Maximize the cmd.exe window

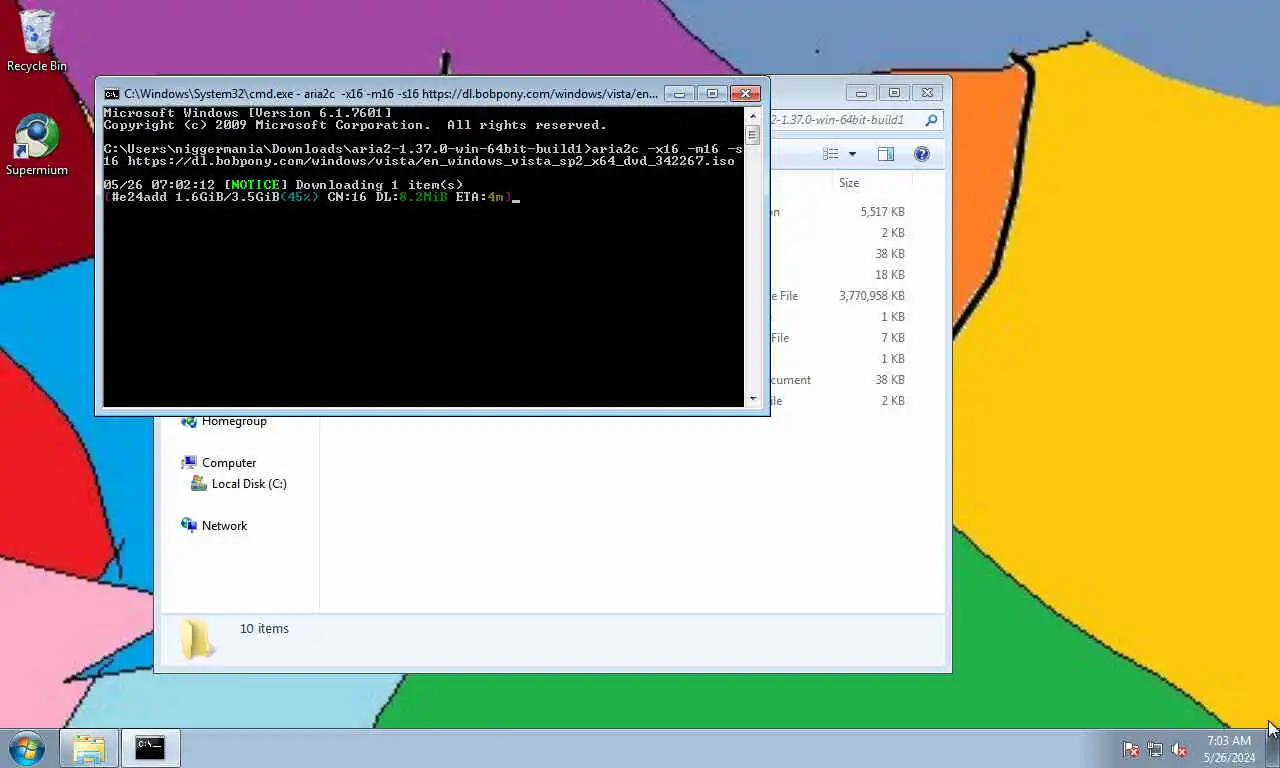(712, 94)
